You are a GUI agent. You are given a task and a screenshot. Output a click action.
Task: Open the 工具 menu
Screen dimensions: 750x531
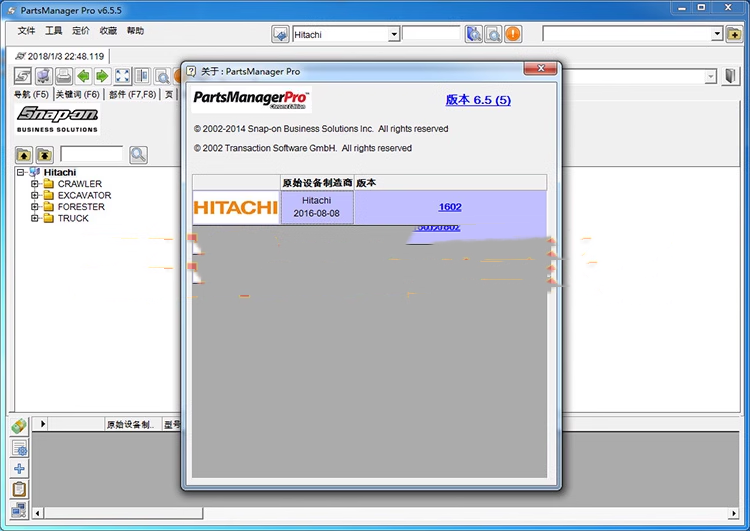click(x=54, y=31)
